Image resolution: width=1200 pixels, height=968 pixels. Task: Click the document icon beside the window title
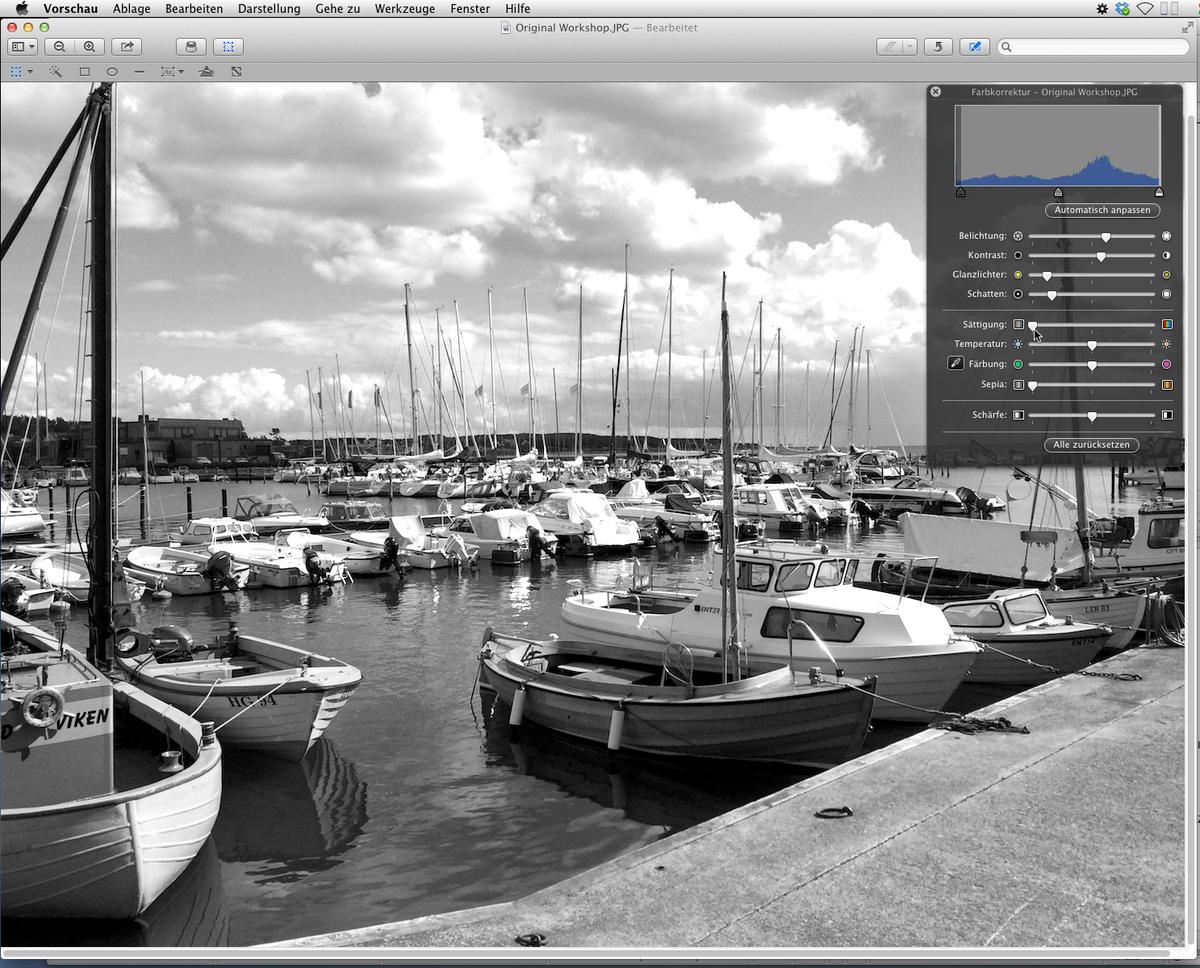tap(507, 27)
